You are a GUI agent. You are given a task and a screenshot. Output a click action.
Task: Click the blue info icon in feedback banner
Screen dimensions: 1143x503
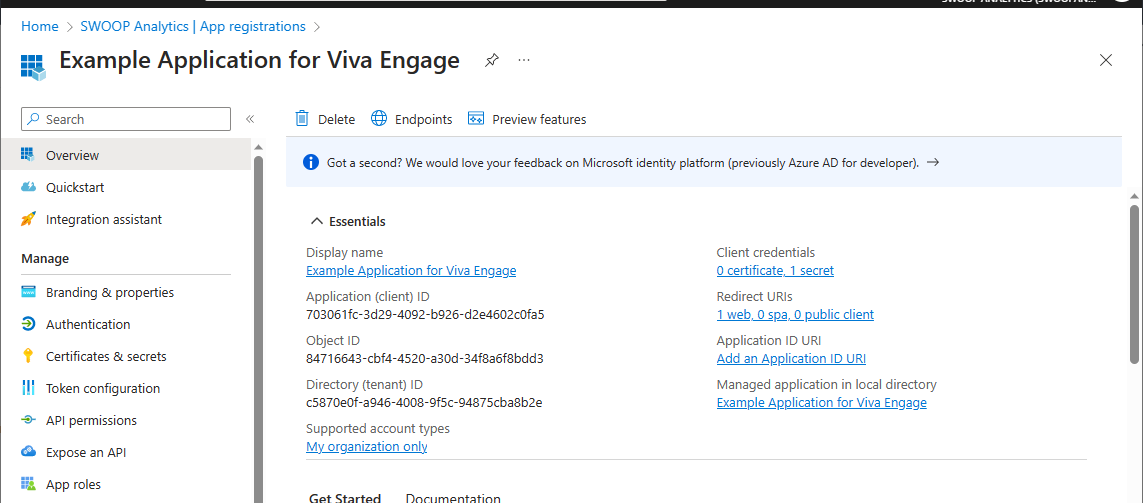311,163
